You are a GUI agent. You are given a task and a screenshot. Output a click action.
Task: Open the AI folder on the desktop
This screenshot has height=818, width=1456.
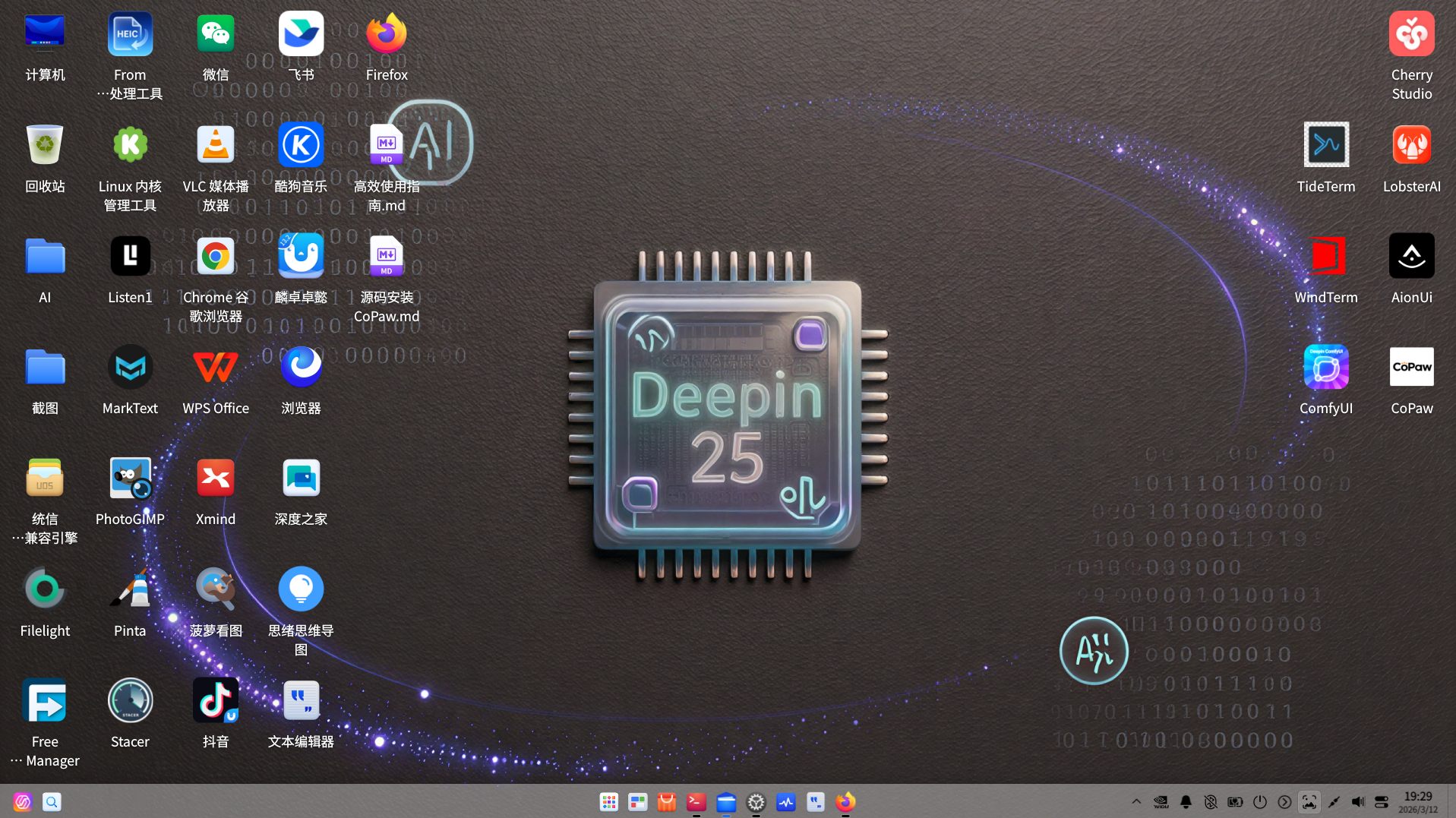pyautogui.click(x=45, y=256)
